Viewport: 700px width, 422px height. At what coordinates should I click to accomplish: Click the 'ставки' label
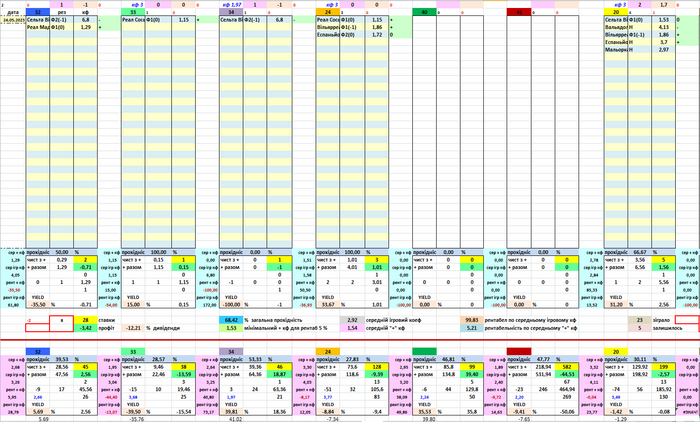click(x=107, y=320)
